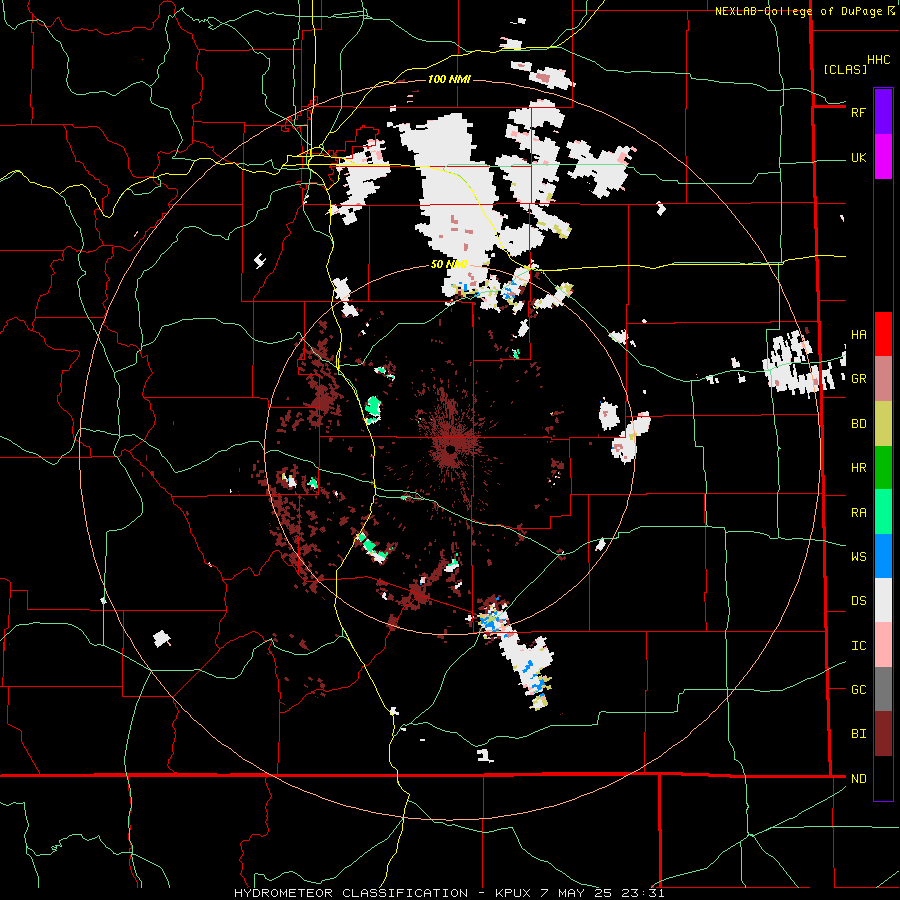Click the 'HA' legend label

click(858, 335)
